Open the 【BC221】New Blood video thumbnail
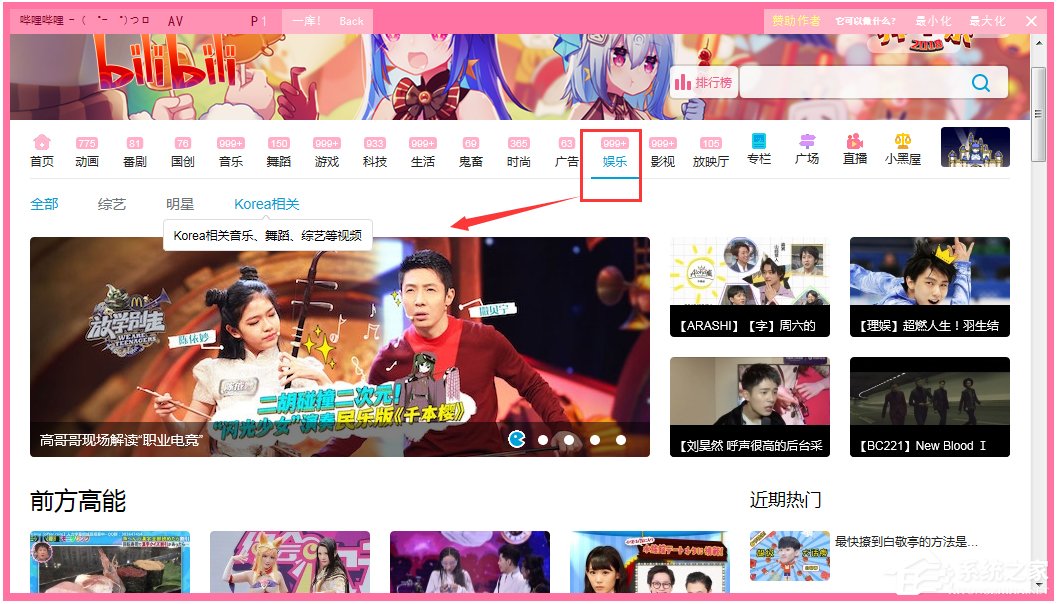The image size is (1058, 604). pyautogui.click(x=930, y=407)
